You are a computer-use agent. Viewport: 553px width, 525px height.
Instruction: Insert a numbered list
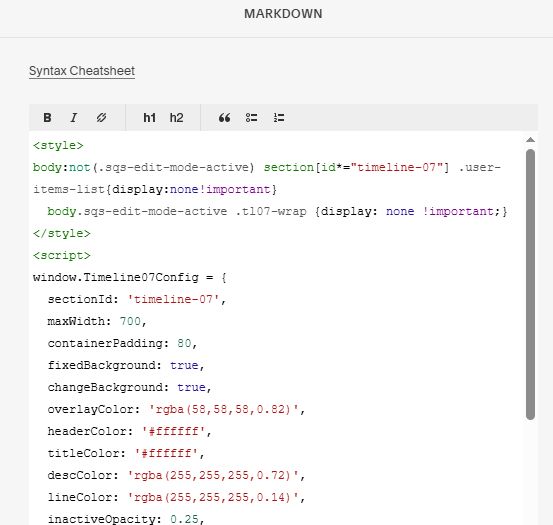tap(279, 118)
